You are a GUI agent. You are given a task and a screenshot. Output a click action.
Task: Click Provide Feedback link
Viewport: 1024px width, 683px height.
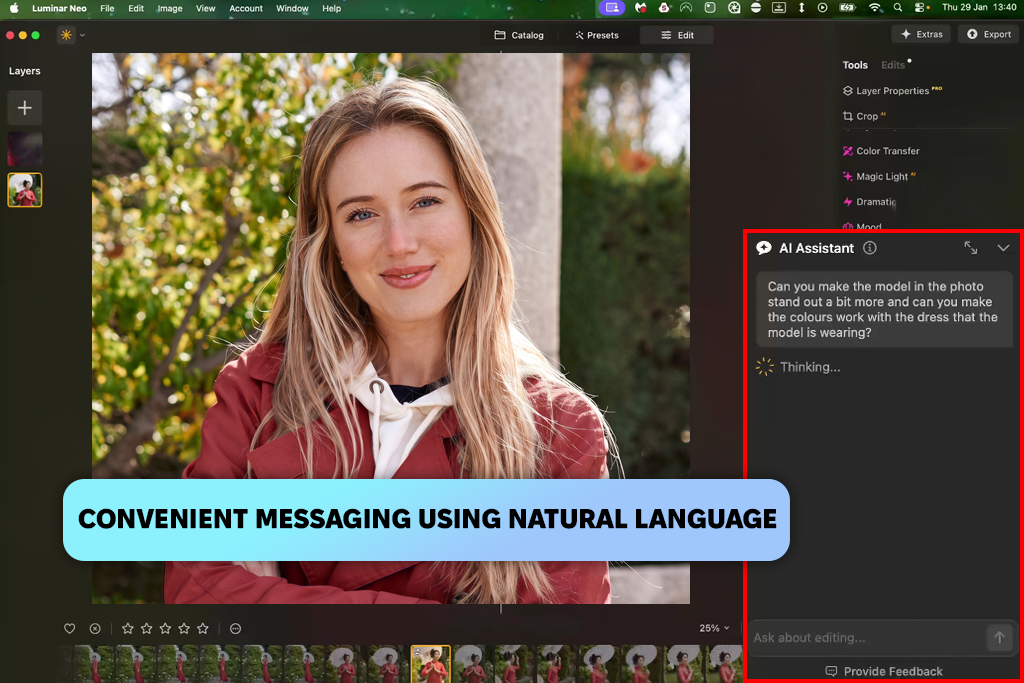click(x=884, y=671)
